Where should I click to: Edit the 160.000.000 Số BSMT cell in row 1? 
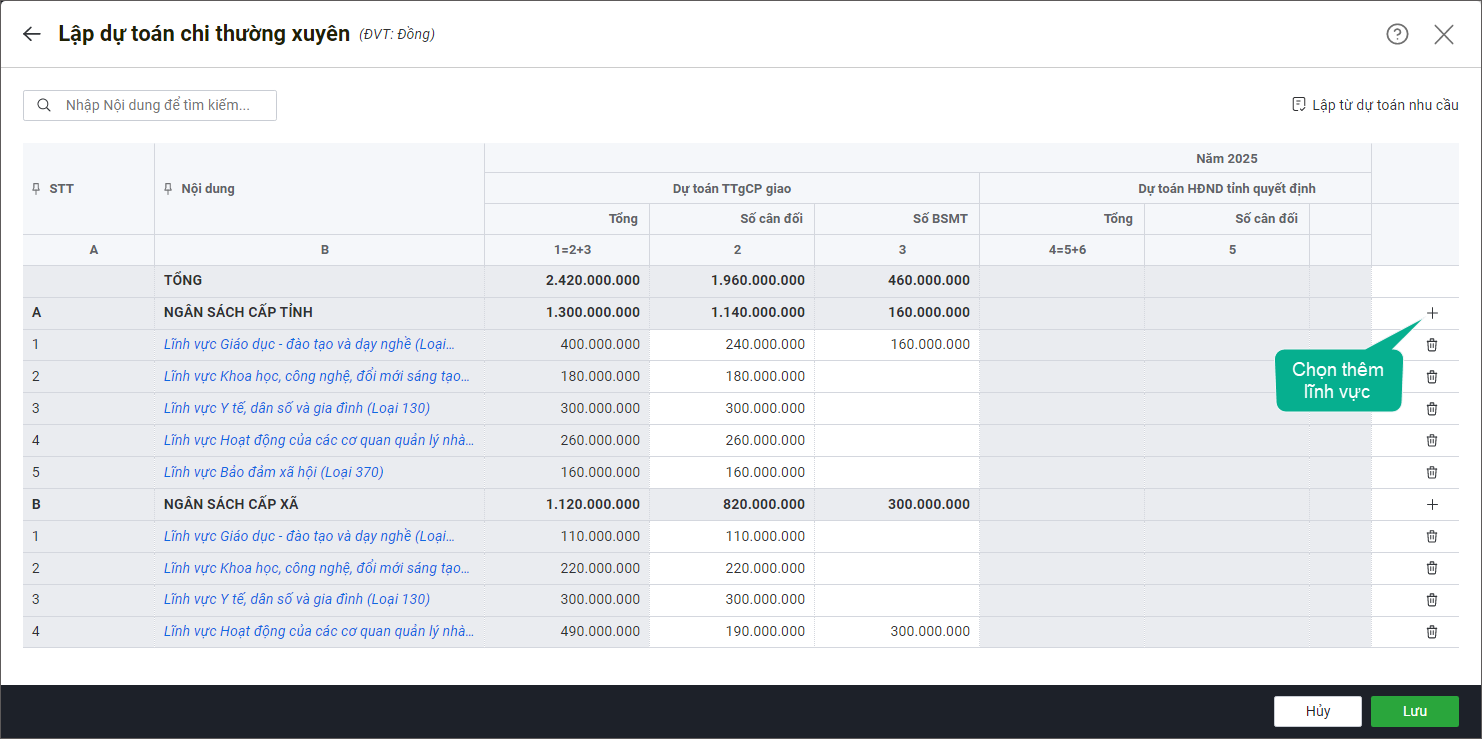897,345
